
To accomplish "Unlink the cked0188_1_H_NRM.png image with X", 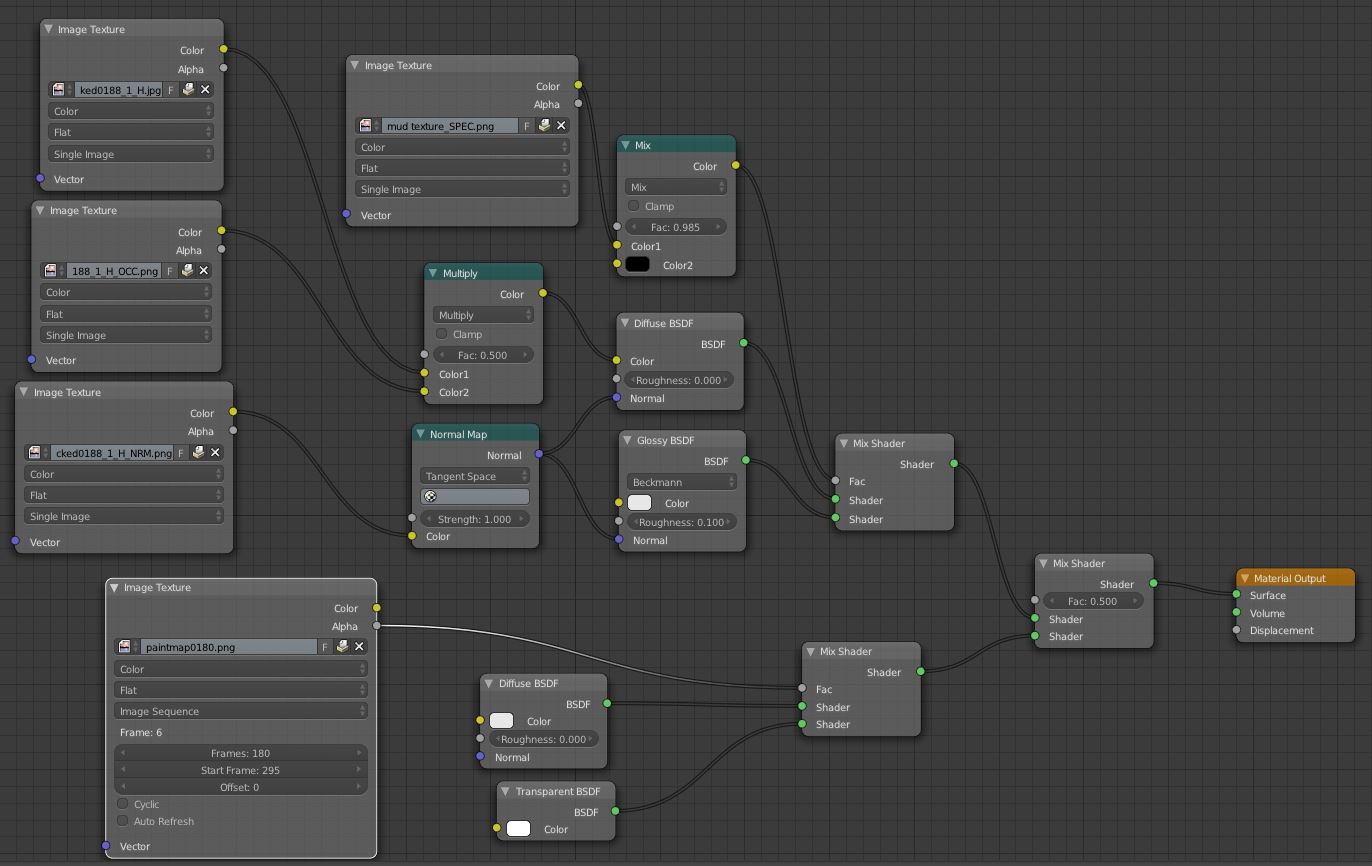I will click(215, 453).
